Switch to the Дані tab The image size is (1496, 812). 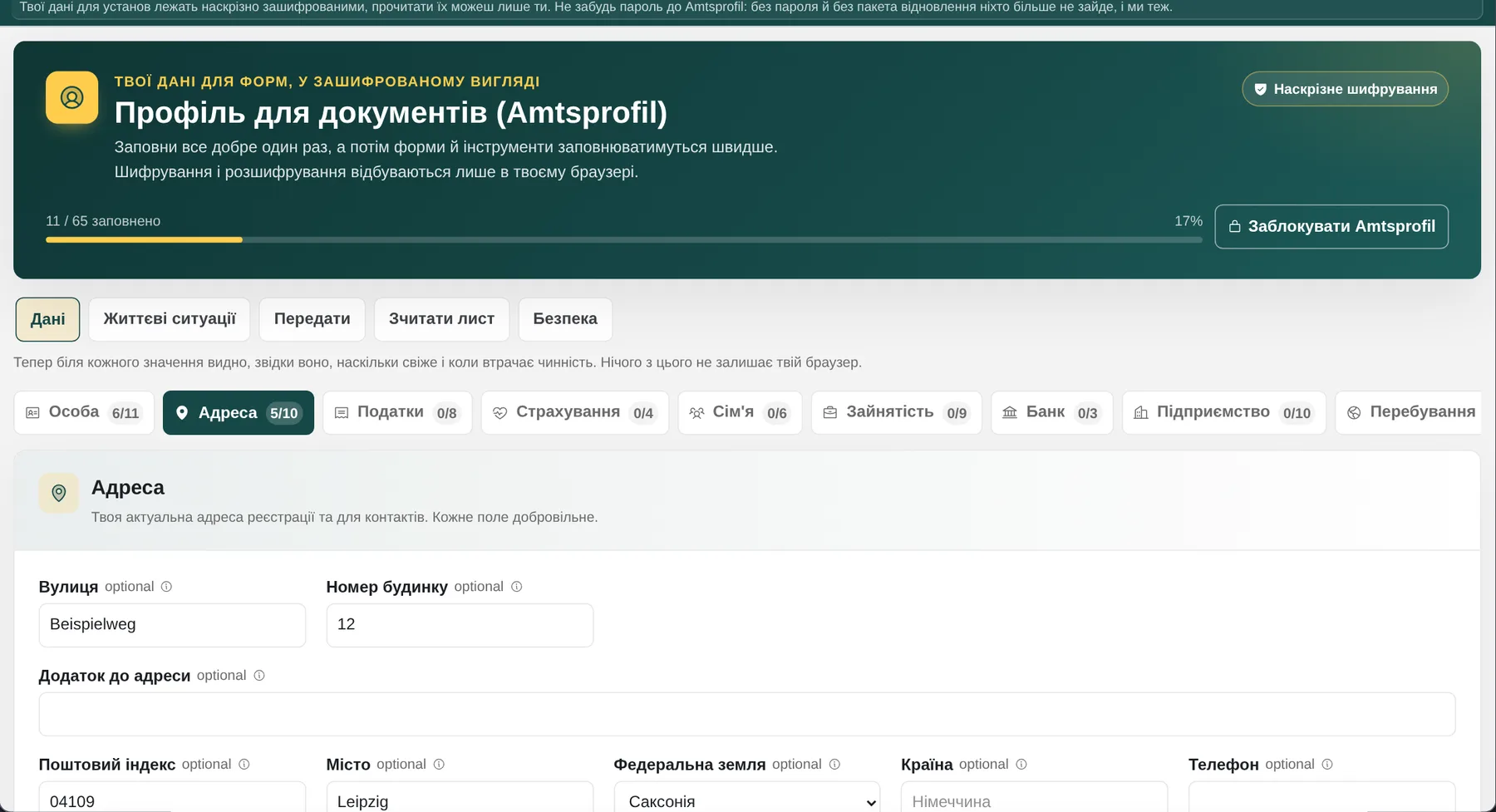tap(47, 319)
